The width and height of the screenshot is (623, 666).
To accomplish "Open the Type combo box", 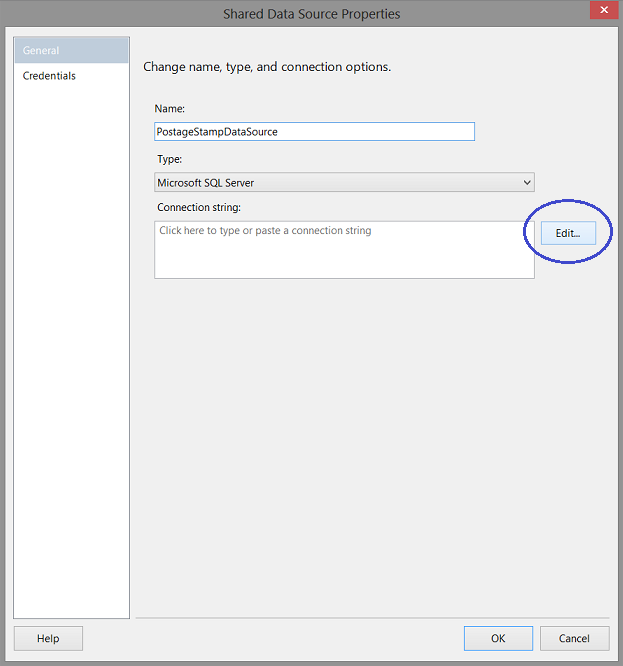I will click(344, 183).
